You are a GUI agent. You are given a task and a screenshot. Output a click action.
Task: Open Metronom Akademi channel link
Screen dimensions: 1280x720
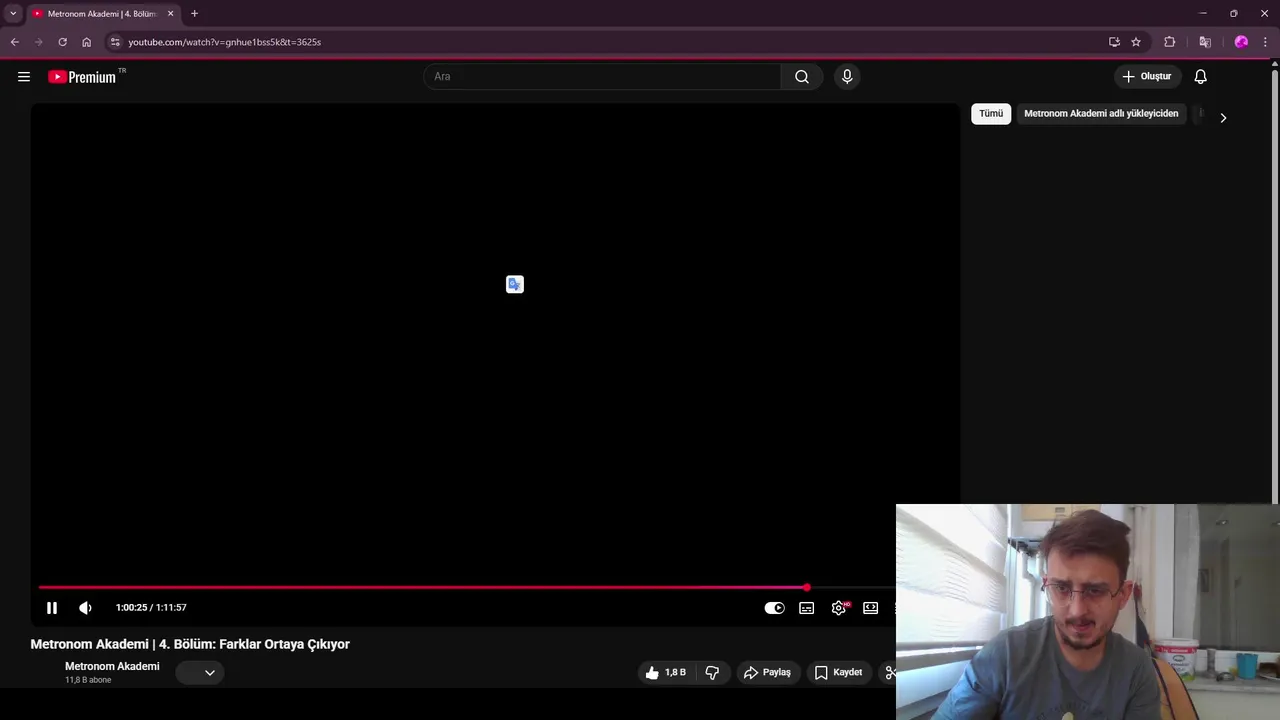112,666
